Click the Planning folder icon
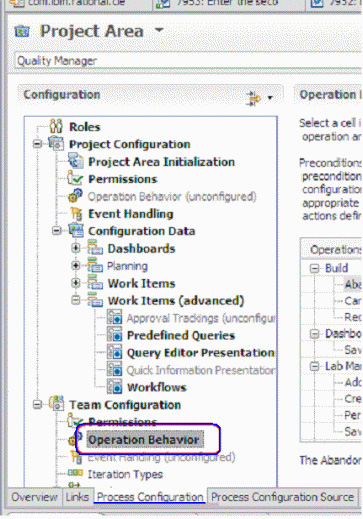Viewport: 363px width, 519px height. point(95,265)
